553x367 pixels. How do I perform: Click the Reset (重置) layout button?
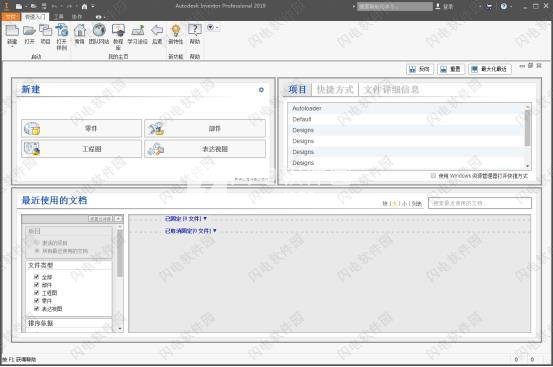[451, 69]
